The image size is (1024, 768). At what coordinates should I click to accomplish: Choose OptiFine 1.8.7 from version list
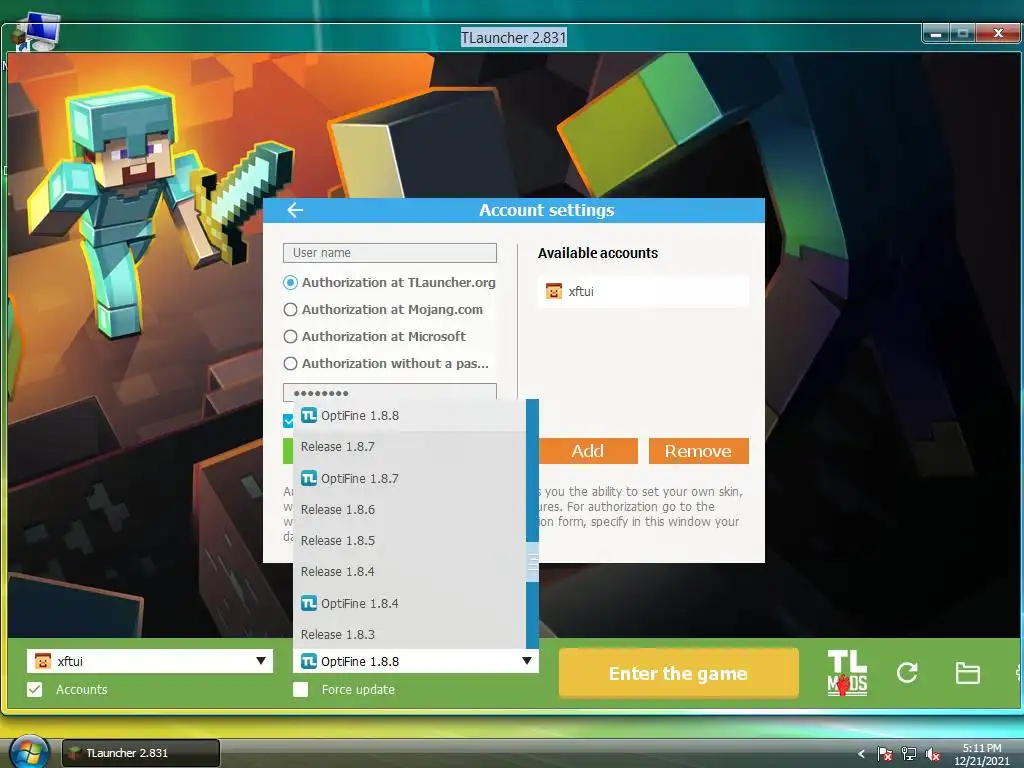point(409,478)
